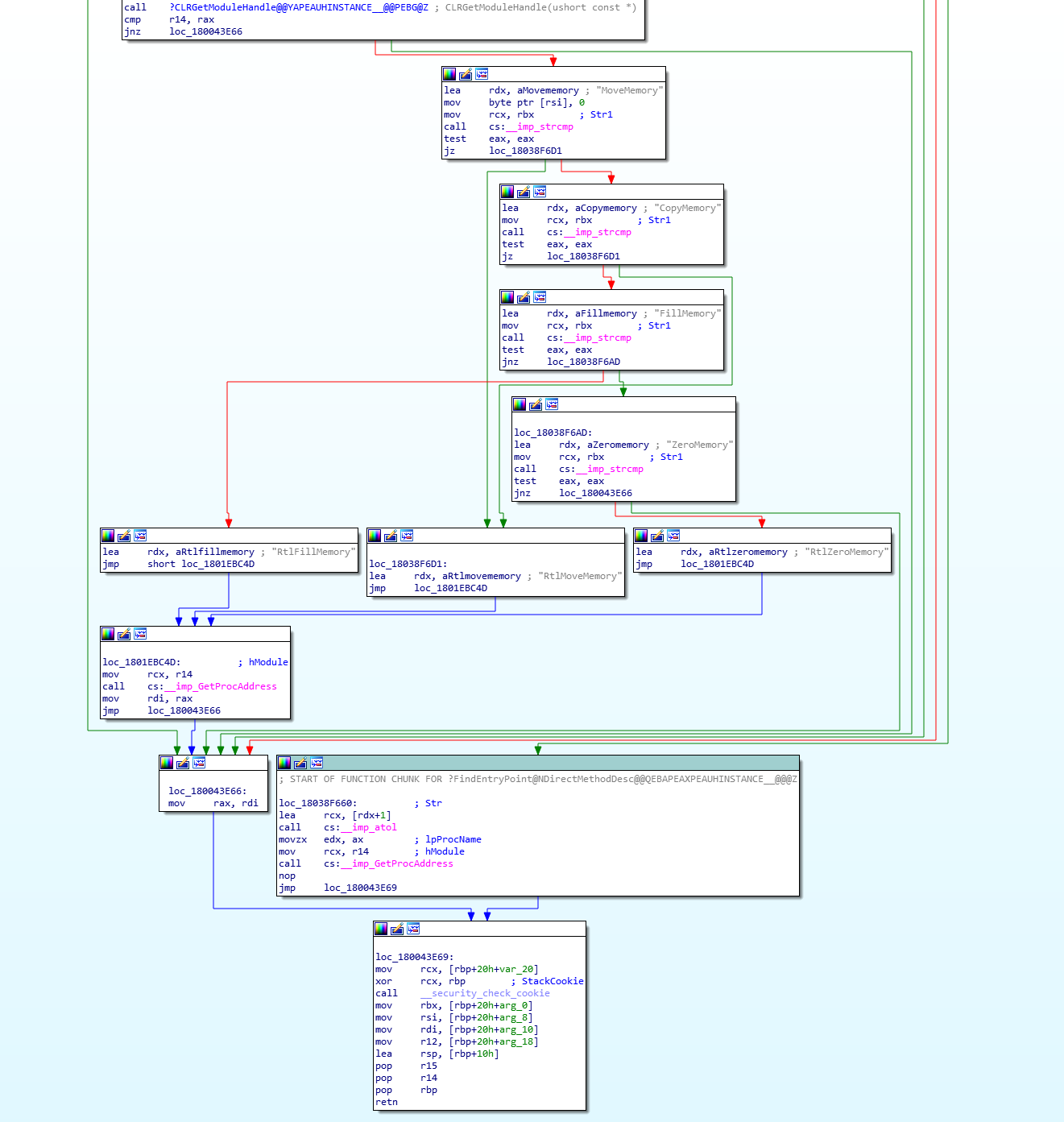Click graph group icon on RtlZeroMemory block
1064x1122 pixels.
673,536
